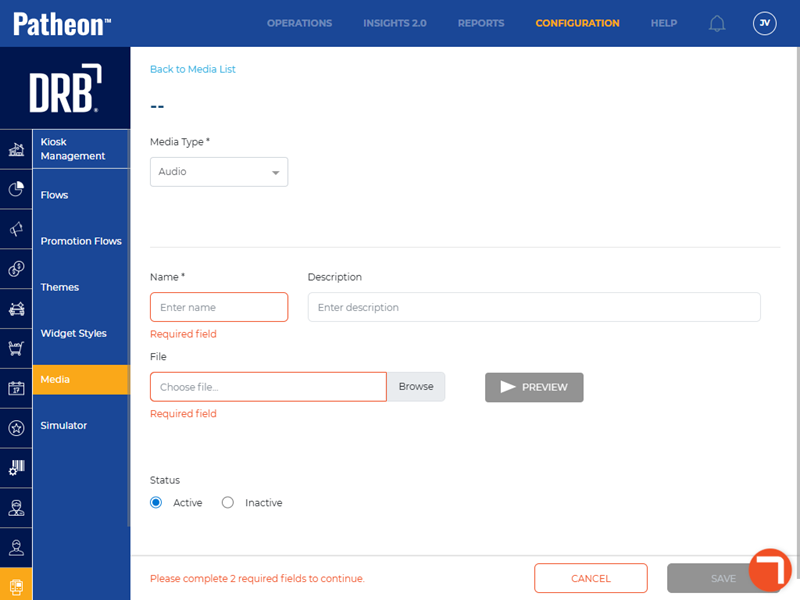Click the shopping cart sidebar icon

coord(16,348)
